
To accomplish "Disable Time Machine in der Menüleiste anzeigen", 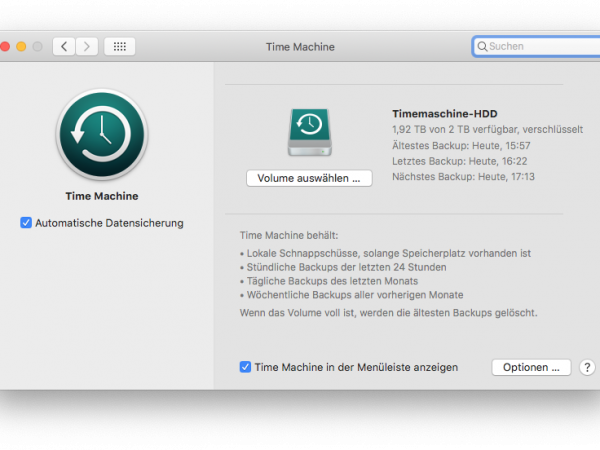I will [x=246, y=367].
